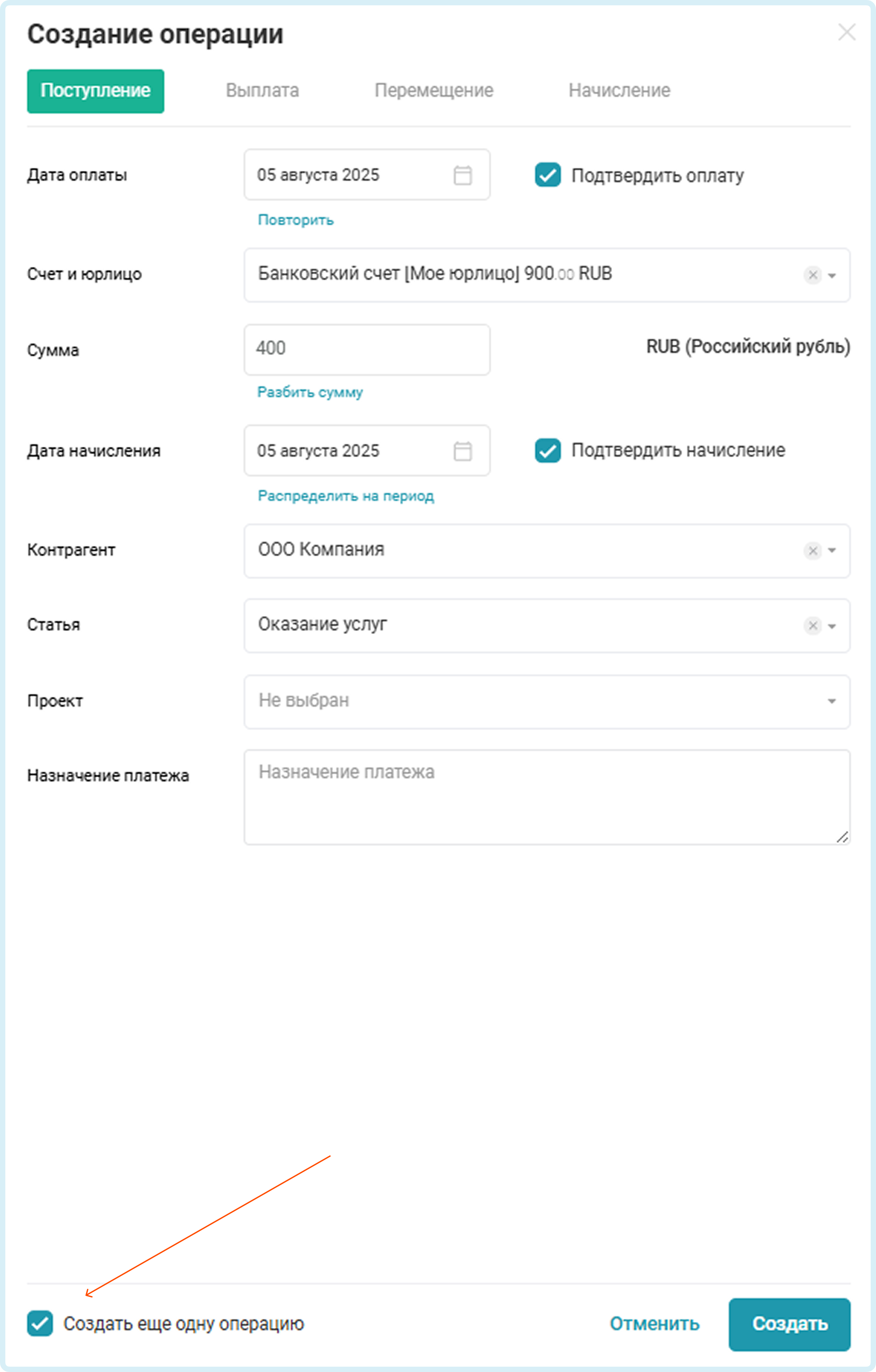Uncheck Подтвердить оплату checkbox

click(548, 175)
